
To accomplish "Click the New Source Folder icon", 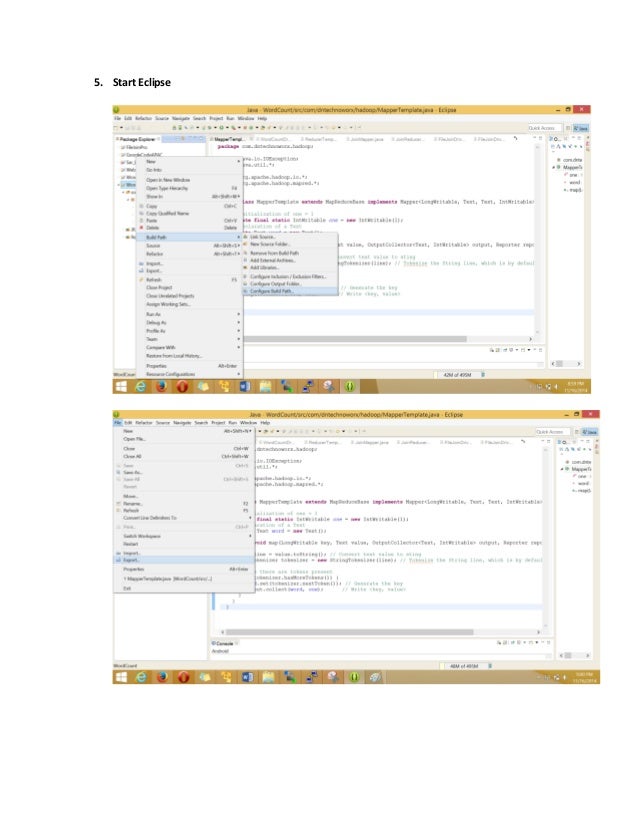I will point(246,244).
